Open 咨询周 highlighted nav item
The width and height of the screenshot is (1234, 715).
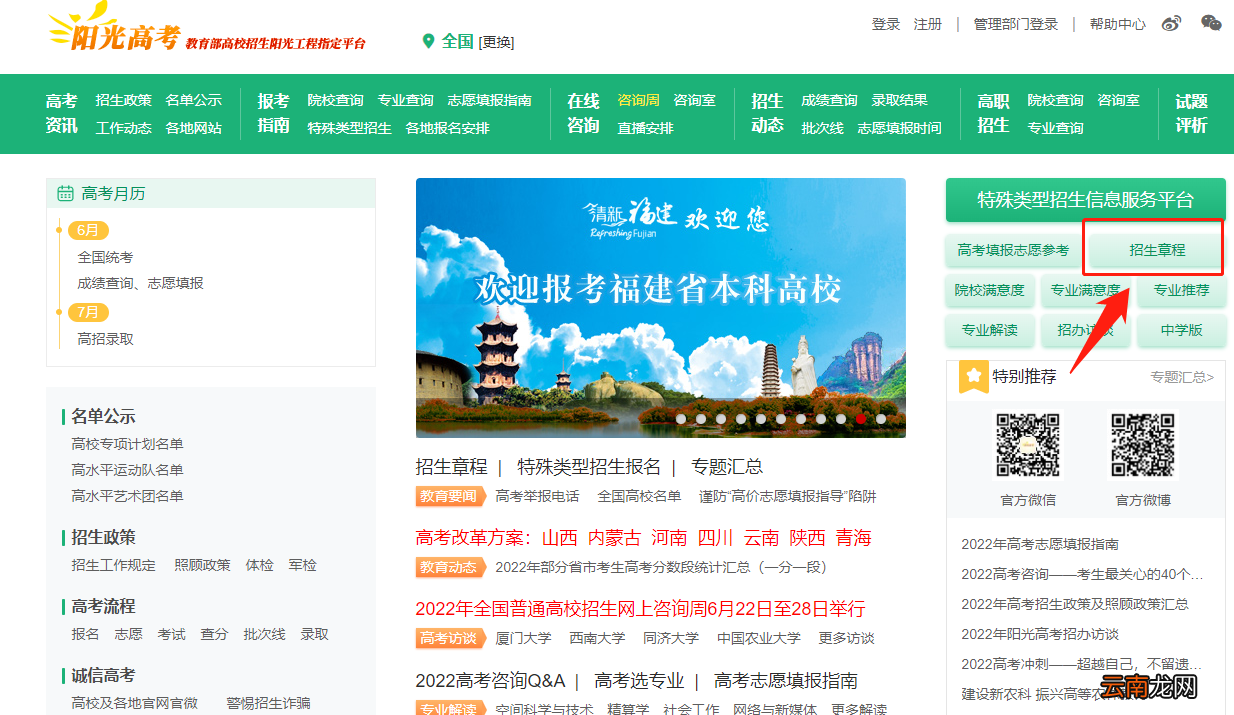638,100
